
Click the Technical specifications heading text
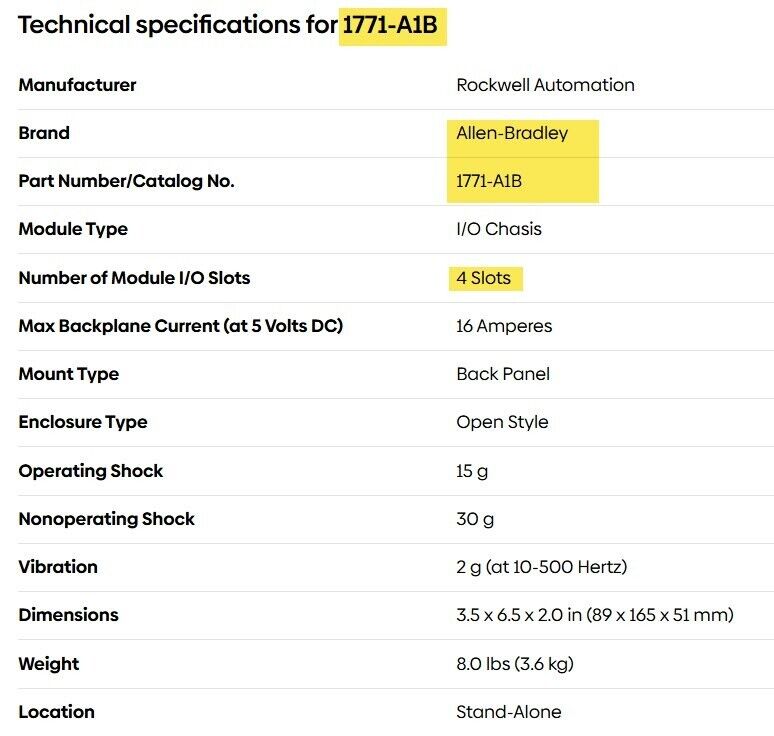click(177, 26)
